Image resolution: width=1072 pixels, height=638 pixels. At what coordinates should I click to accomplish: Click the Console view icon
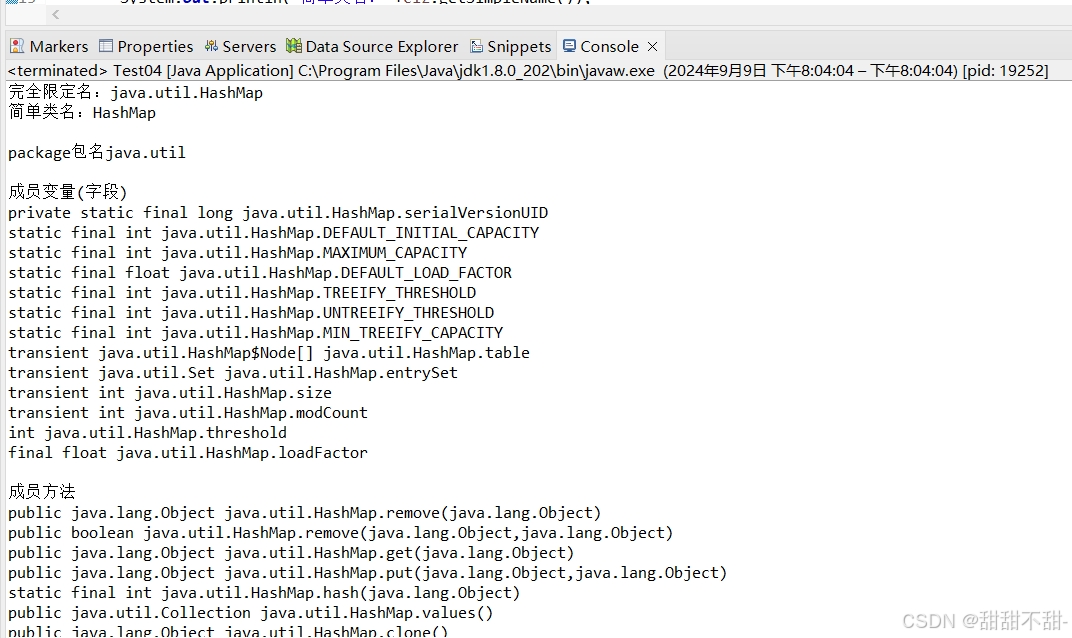(x=571, y=46)
